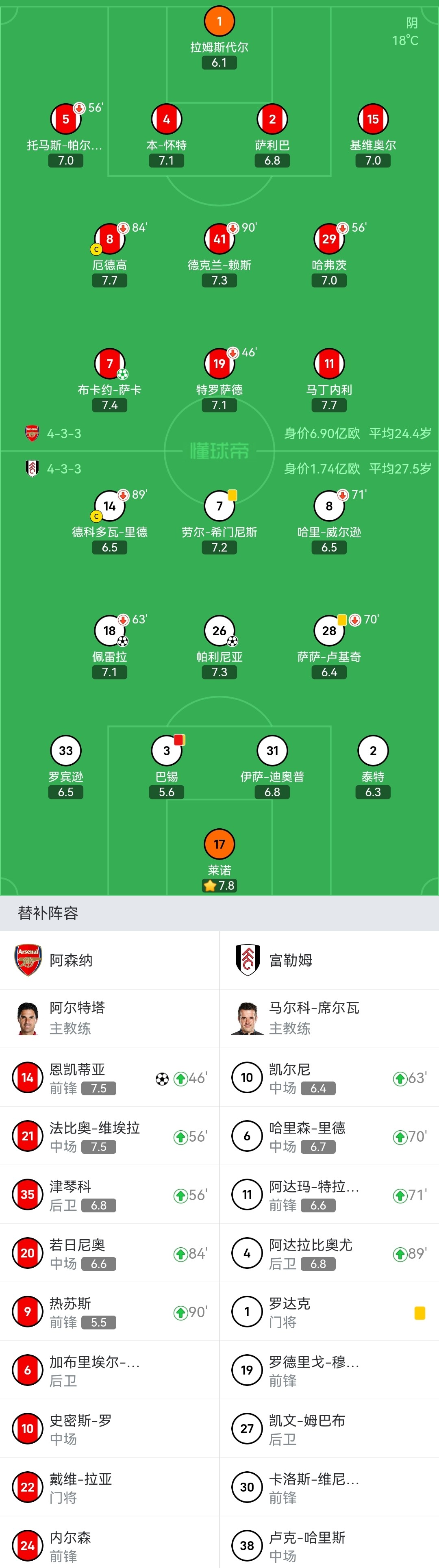The height and width of the screenshot is (1568, 439).
Task: Click 阿森纳 team name in substitutes section
Action: pos(71,960)
